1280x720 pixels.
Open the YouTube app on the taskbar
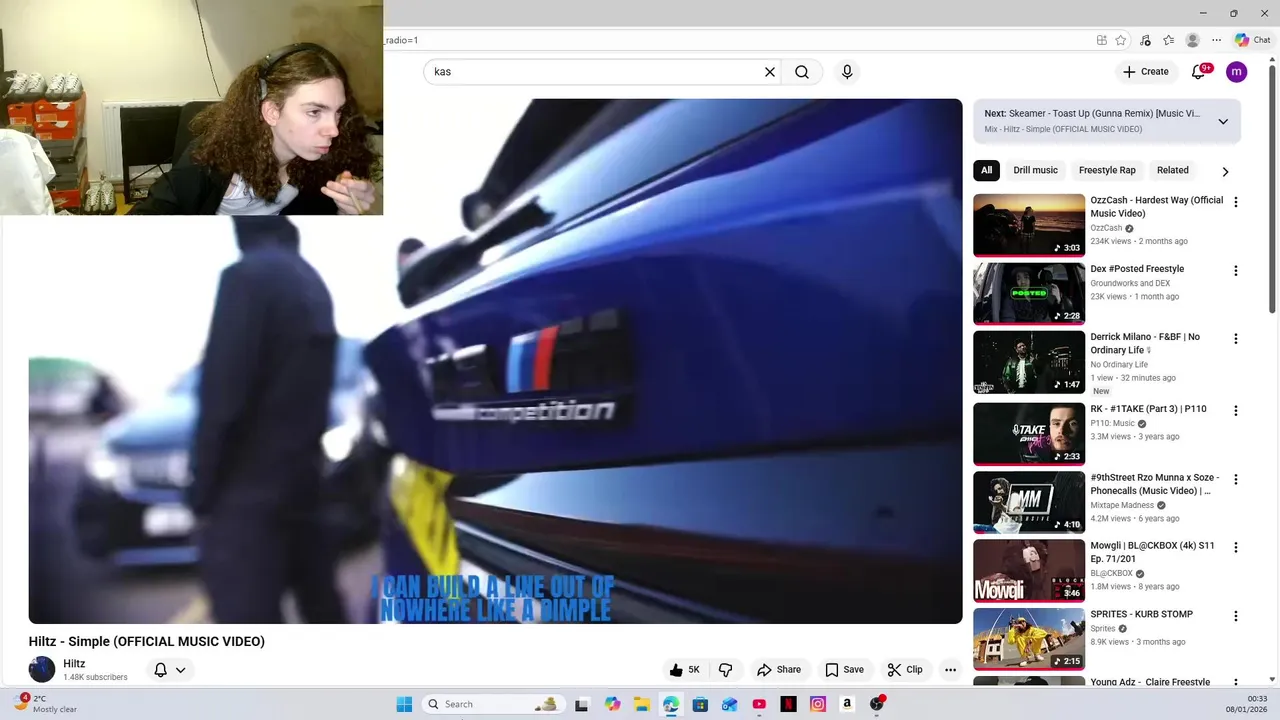(x=759, y=704)
